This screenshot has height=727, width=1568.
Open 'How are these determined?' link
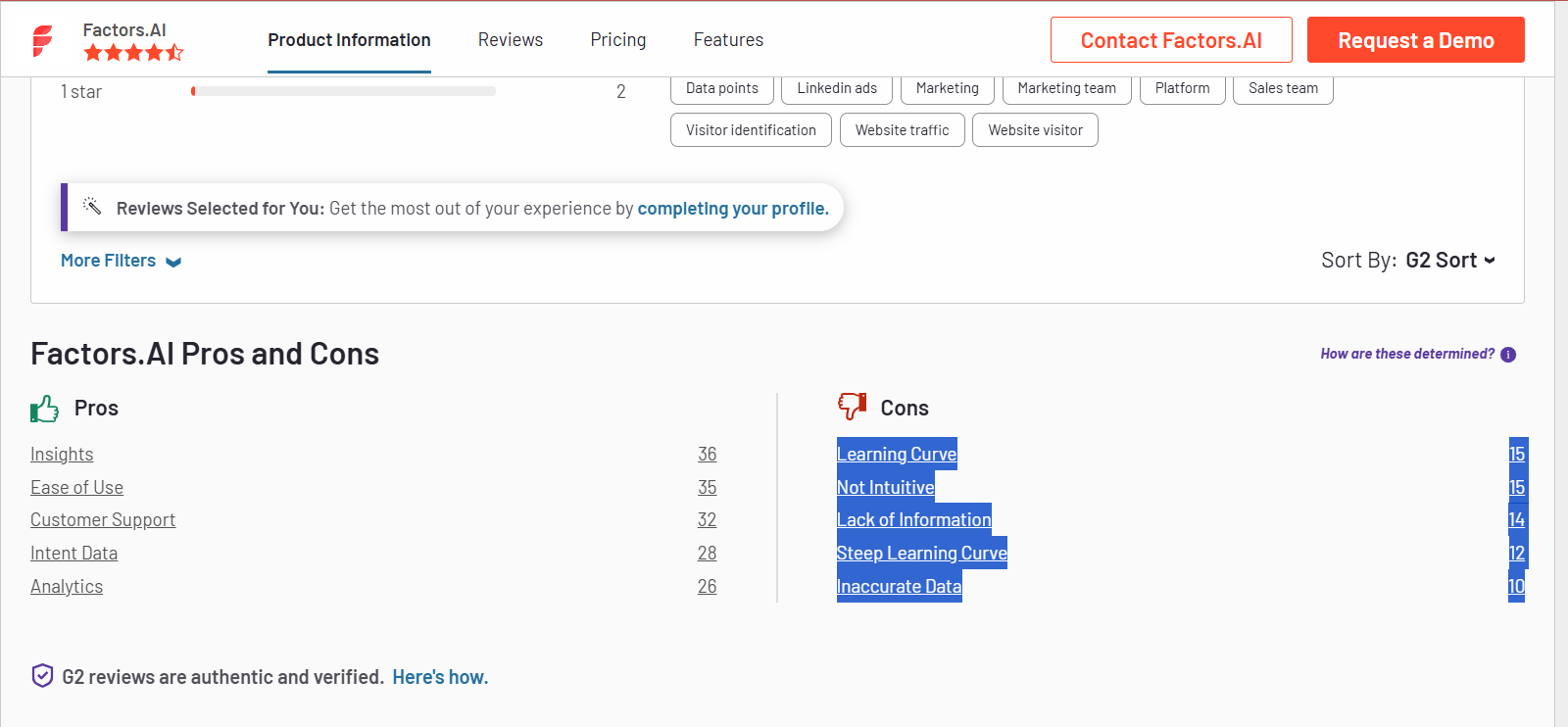click(1407, 354)
